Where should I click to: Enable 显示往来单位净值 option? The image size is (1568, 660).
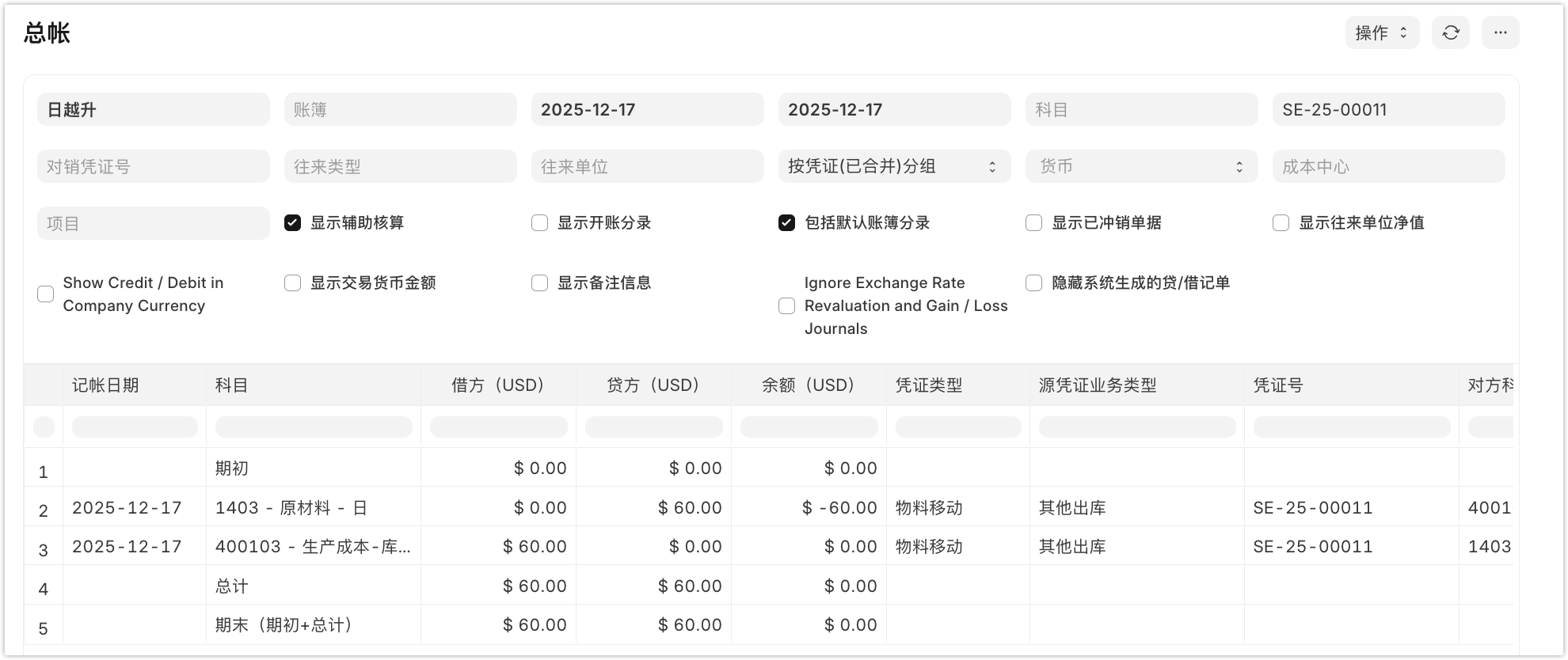tap(1281, 223)
